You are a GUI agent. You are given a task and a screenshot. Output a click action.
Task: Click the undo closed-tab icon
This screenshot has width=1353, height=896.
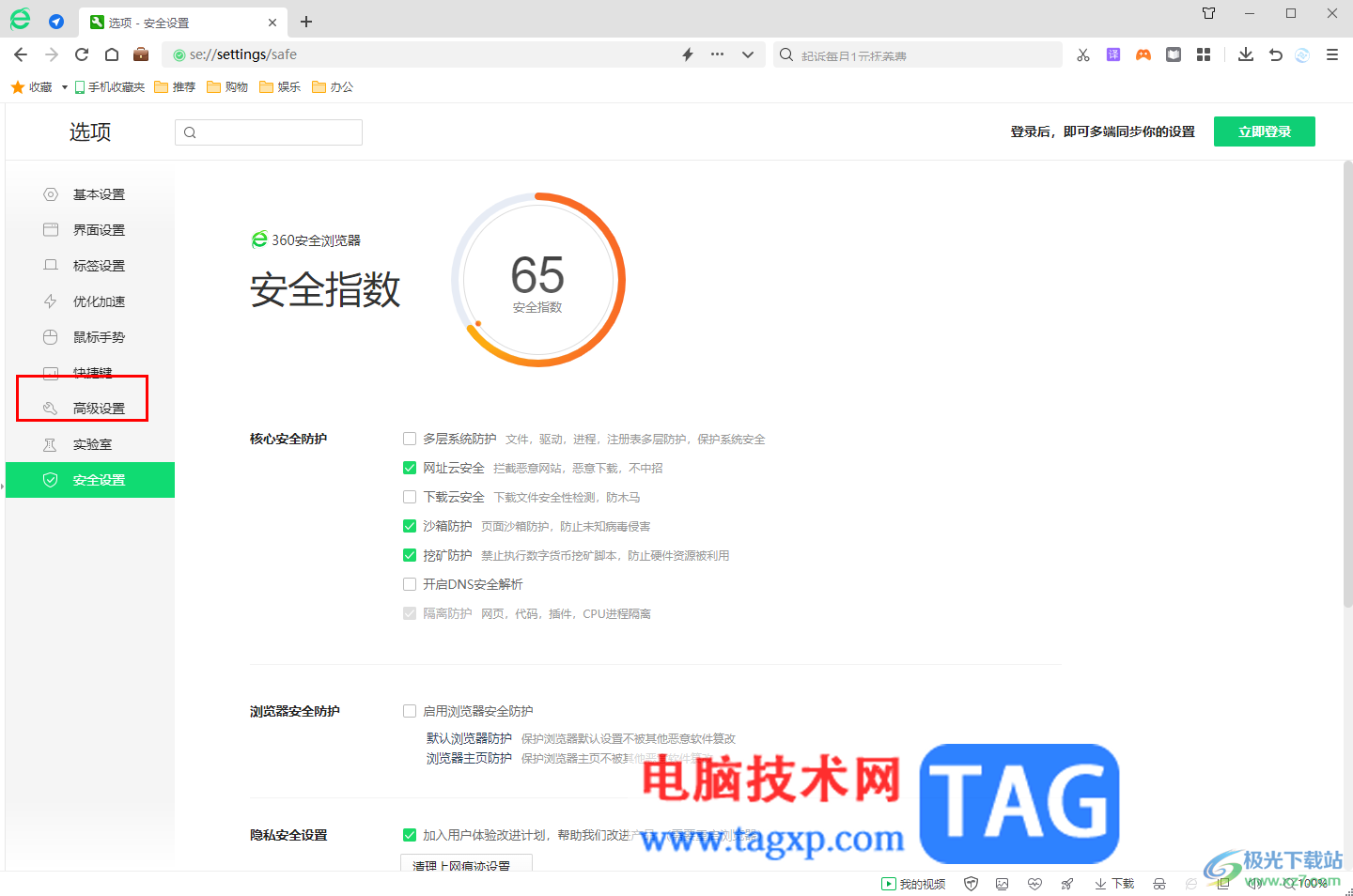[x=1276, y=54]
